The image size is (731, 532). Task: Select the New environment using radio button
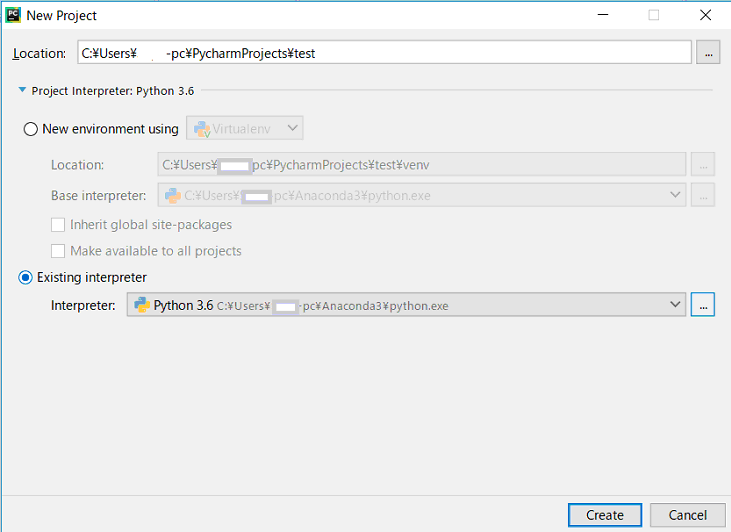click(31, 129)
